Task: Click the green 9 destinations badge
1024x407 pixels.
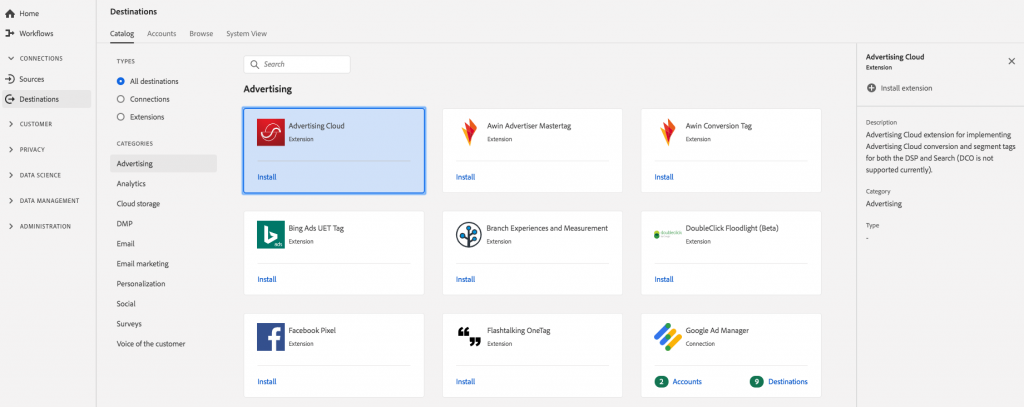Action: coord(757,382)
